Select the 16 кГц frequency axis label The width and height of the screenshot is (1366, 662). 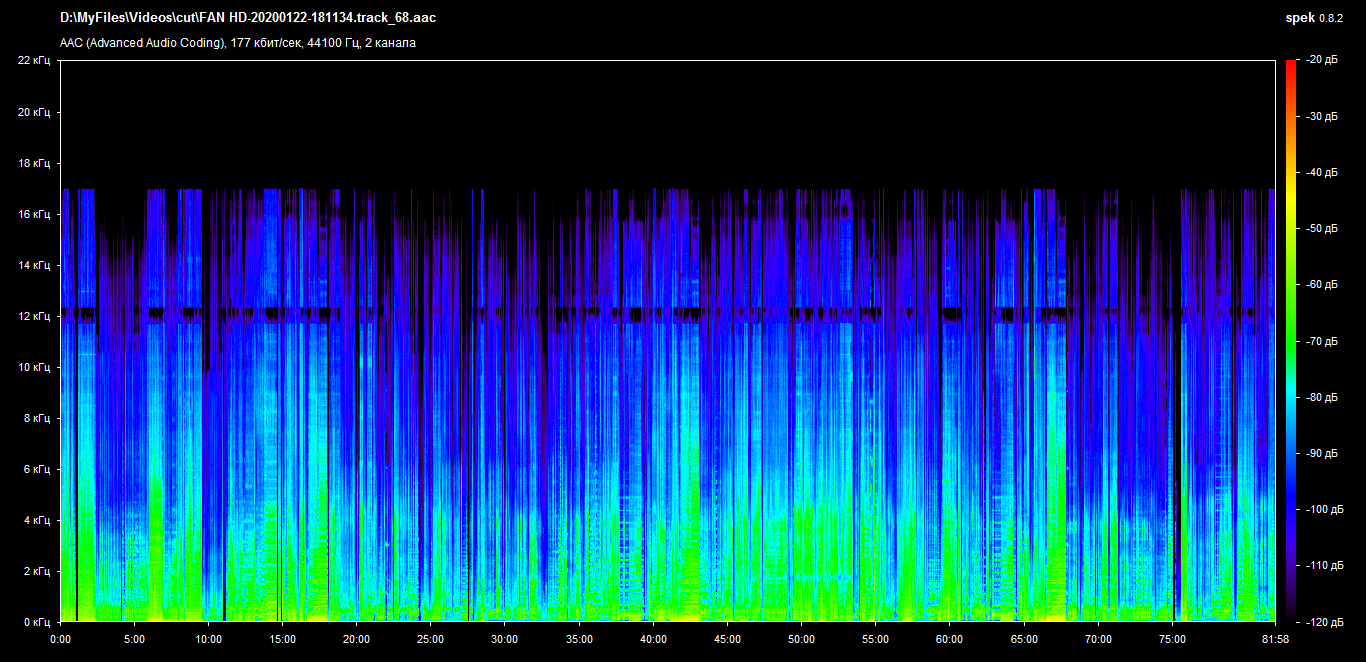[34, 214]
